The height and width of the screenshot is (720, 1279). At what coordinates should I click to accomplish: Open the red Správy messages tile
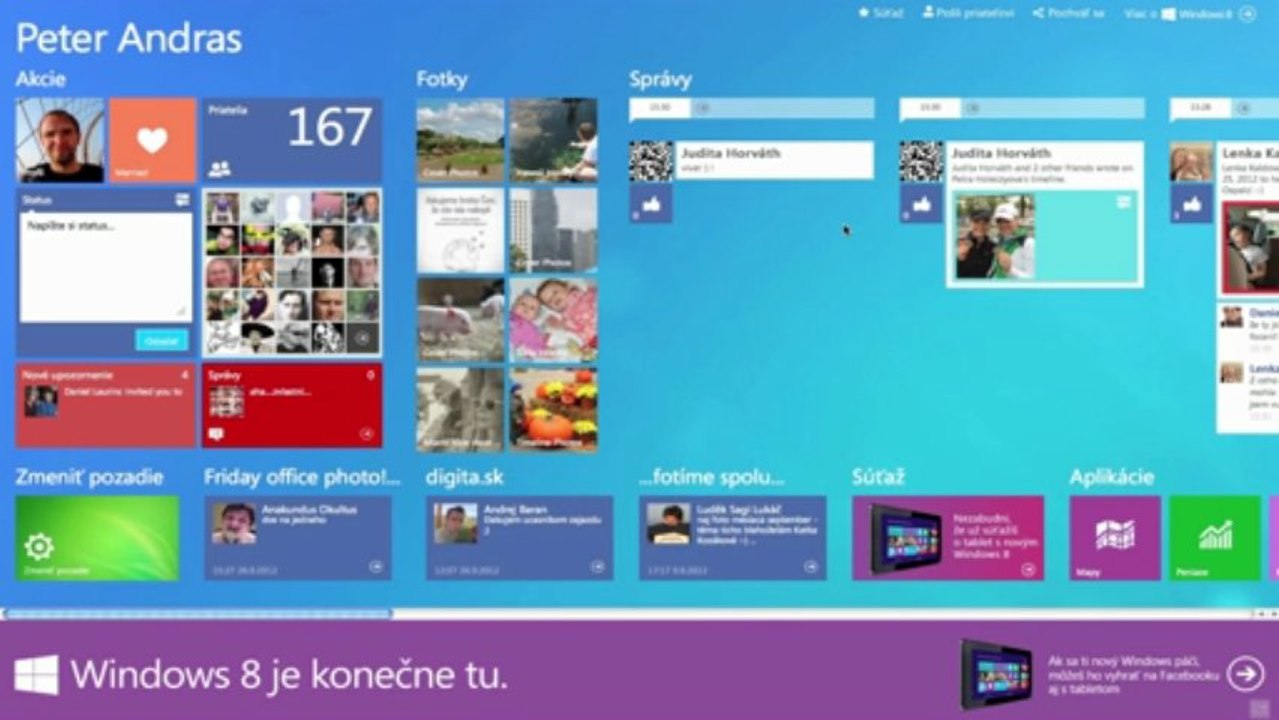292,405
